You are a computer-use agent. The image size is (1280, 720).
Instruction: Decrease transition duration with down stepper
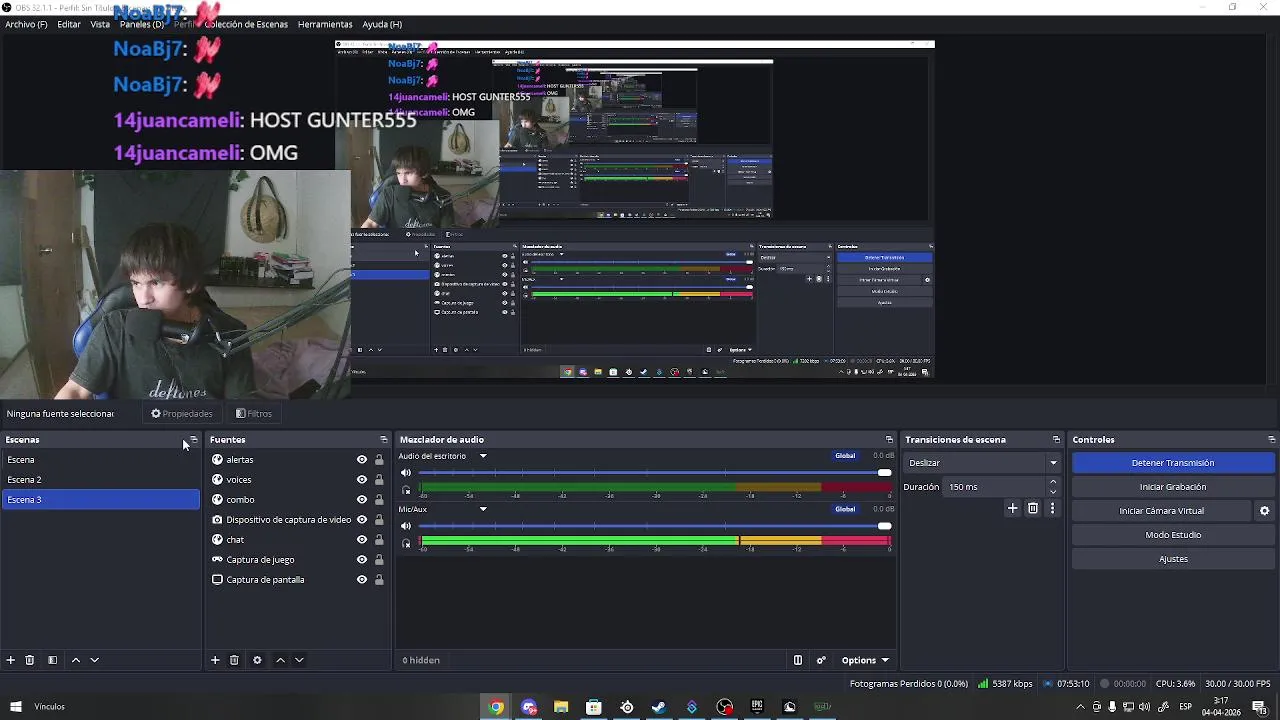pos(1053,492)
